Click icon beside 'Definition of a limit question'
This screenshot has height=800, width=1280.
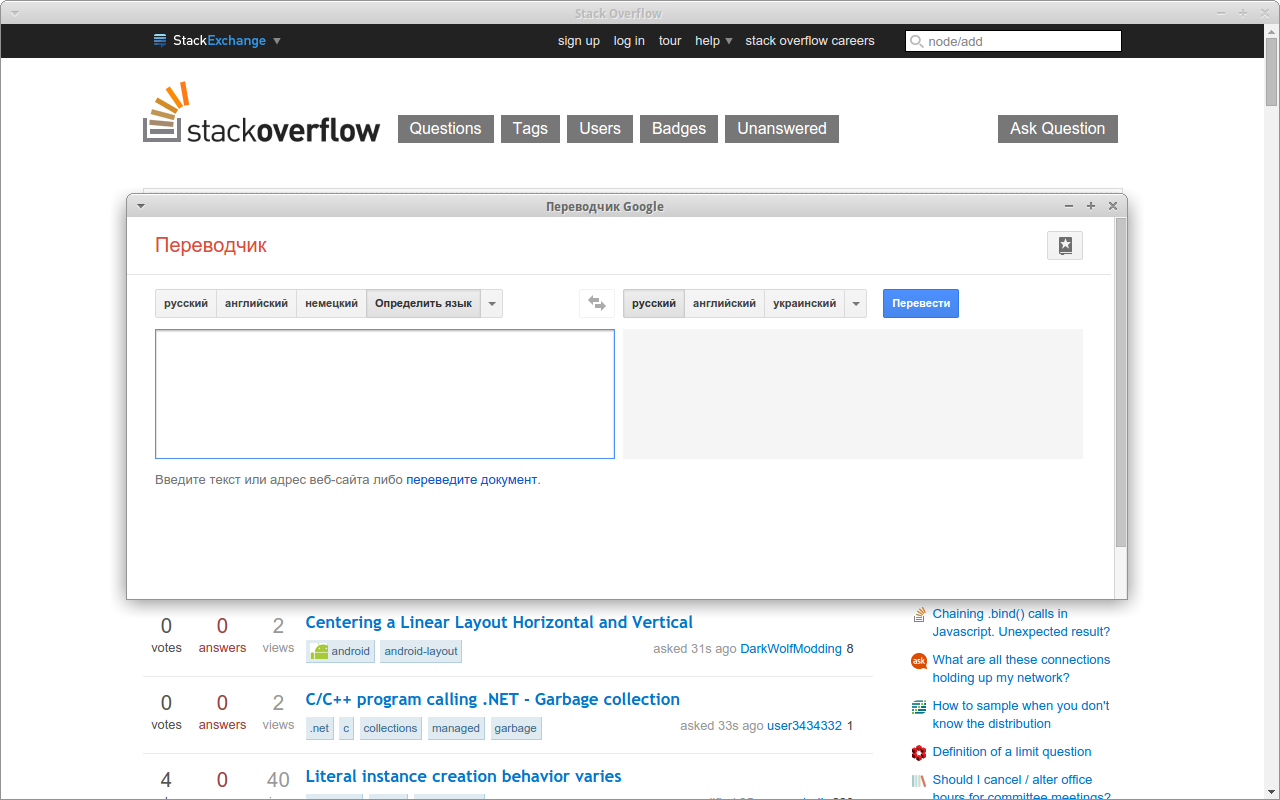point(919,753)
